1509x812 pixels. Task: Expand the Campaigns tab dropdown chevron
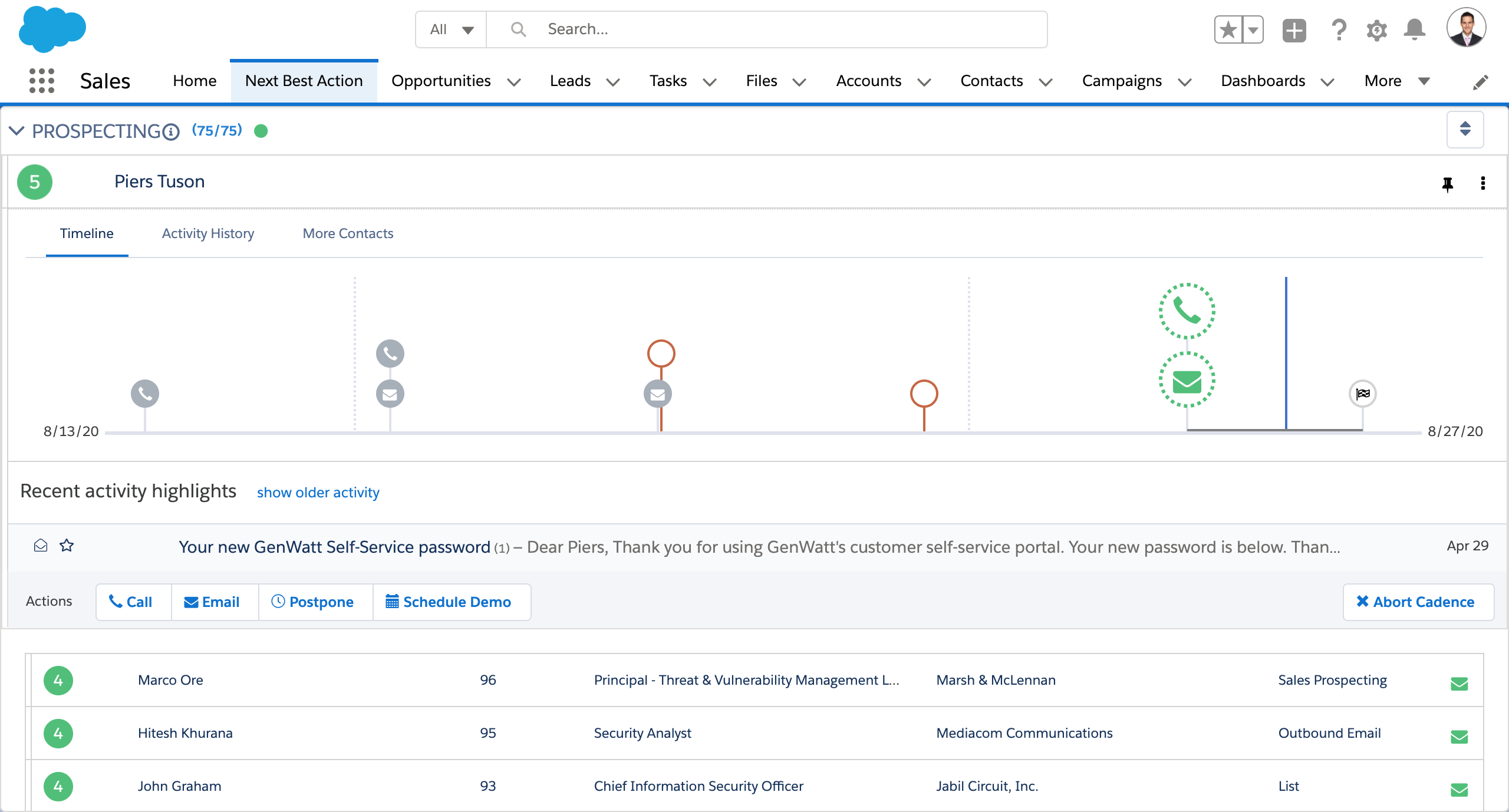[1185, 82]
